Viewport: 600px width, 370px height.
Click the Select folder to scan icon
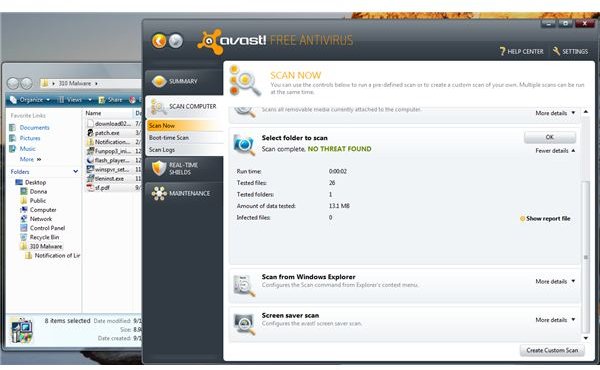(x=244, y=145)
